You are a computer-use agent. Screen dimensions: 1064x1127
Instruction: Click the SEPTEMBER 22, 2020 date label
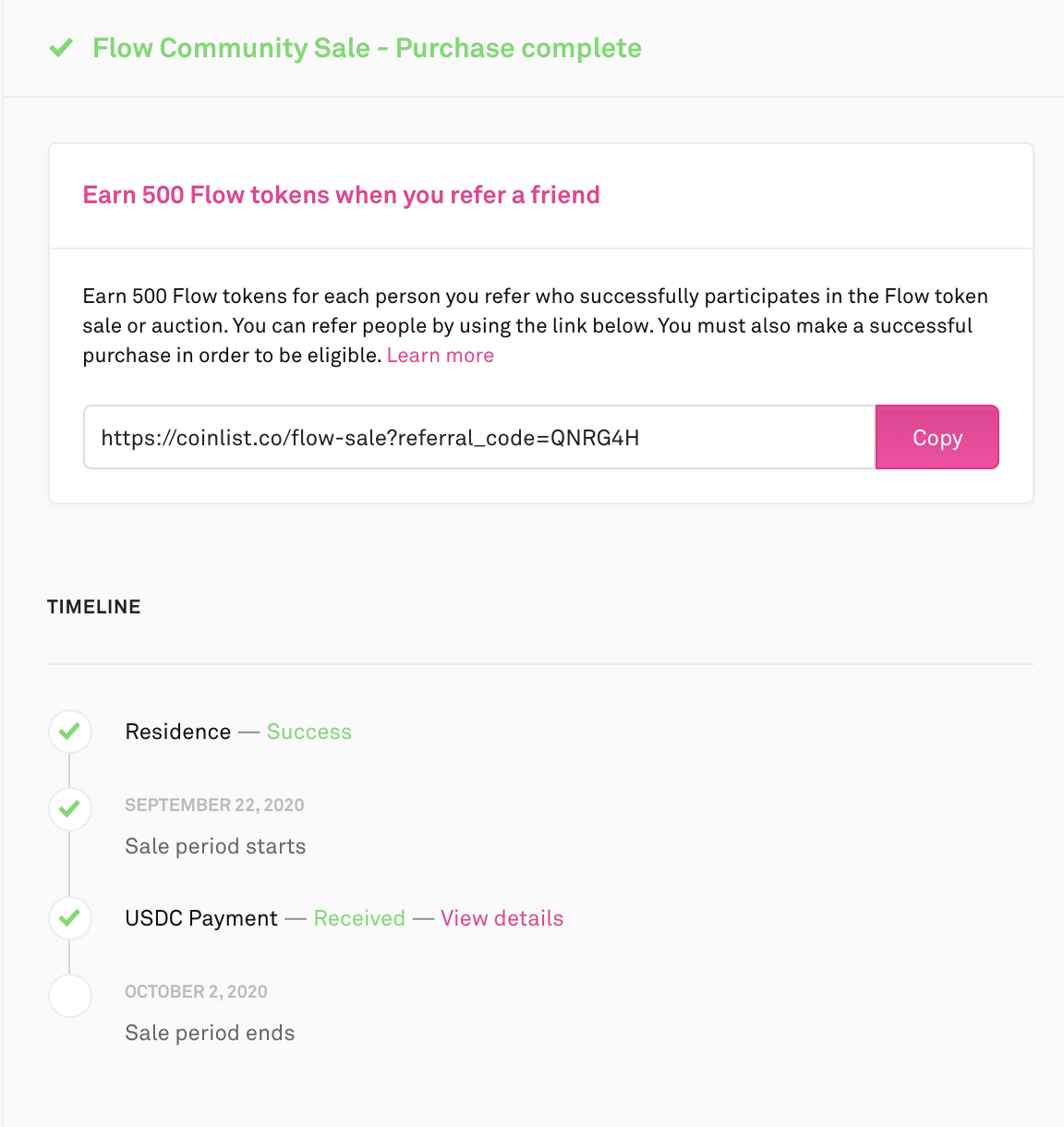coord(214,805)
